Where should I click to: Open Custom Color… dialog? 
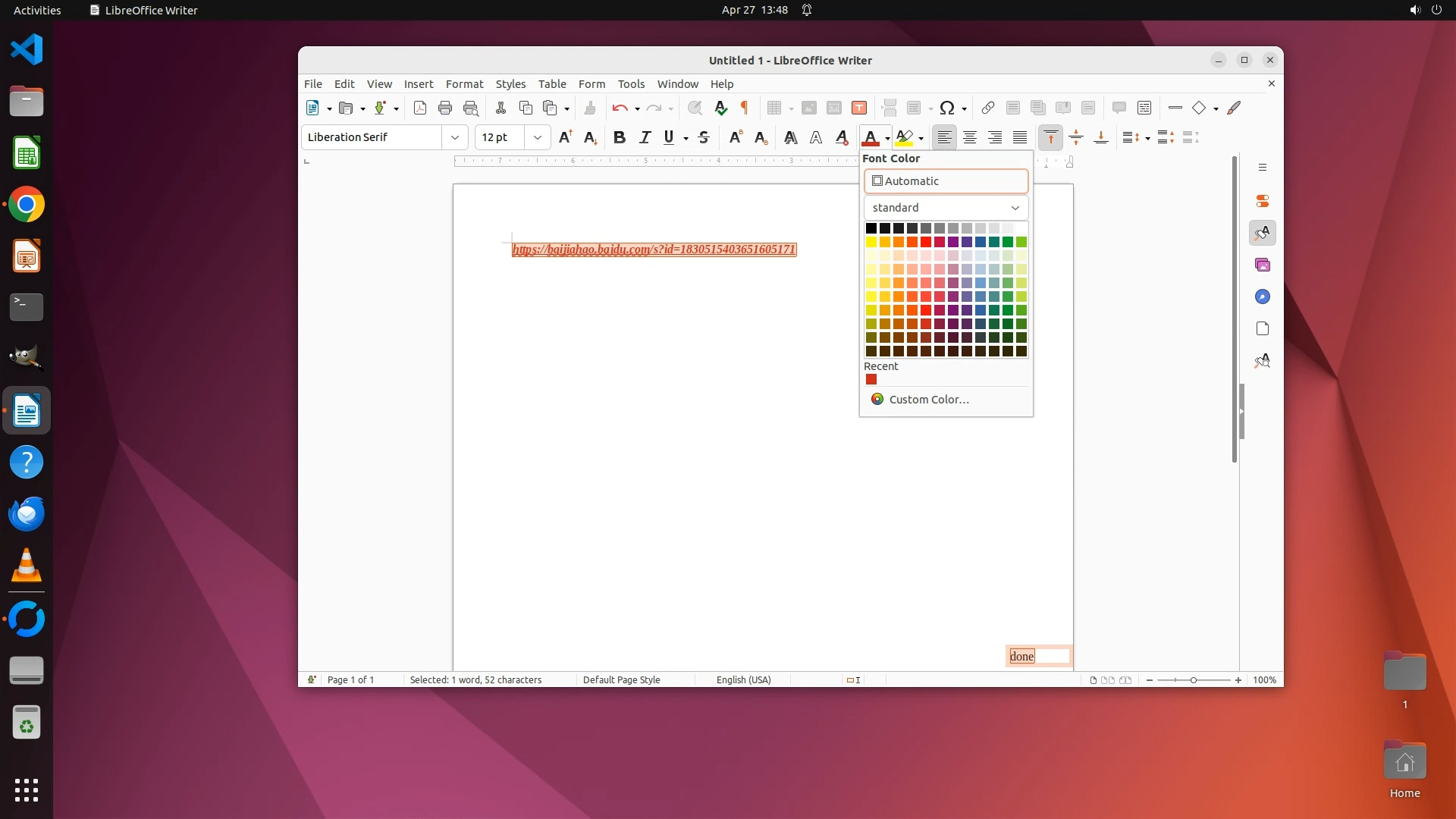pyautogui.click(x=928, y=400)
